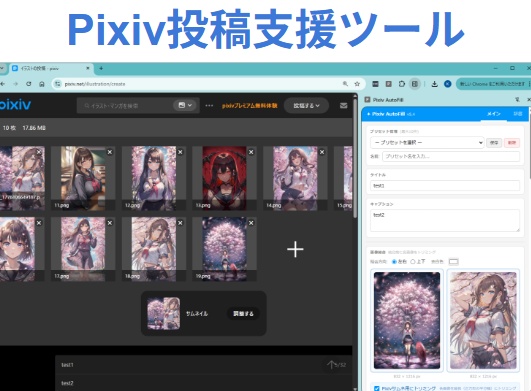Viewport: 531px width, 391px height.
Task: Open the margin color swatch
Action: coord(453,262)
